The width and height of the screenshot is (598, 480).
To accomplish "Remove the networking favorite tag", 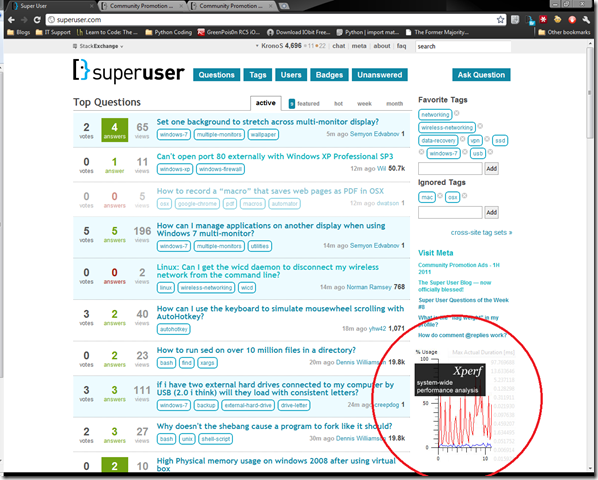I will 457,113.
